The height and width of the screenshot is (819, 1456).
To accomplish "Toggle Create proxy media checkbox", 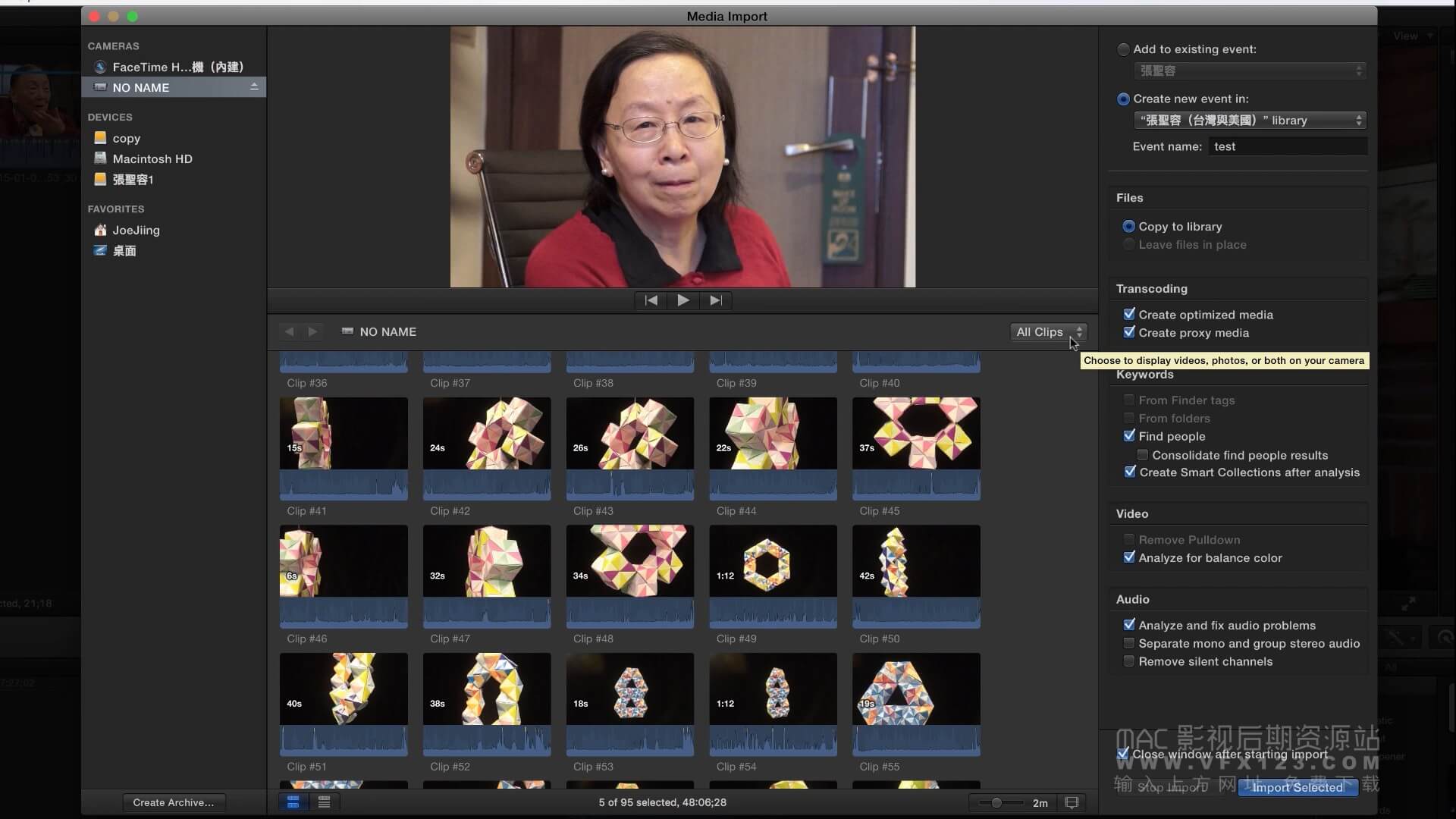I will 1129,332.
